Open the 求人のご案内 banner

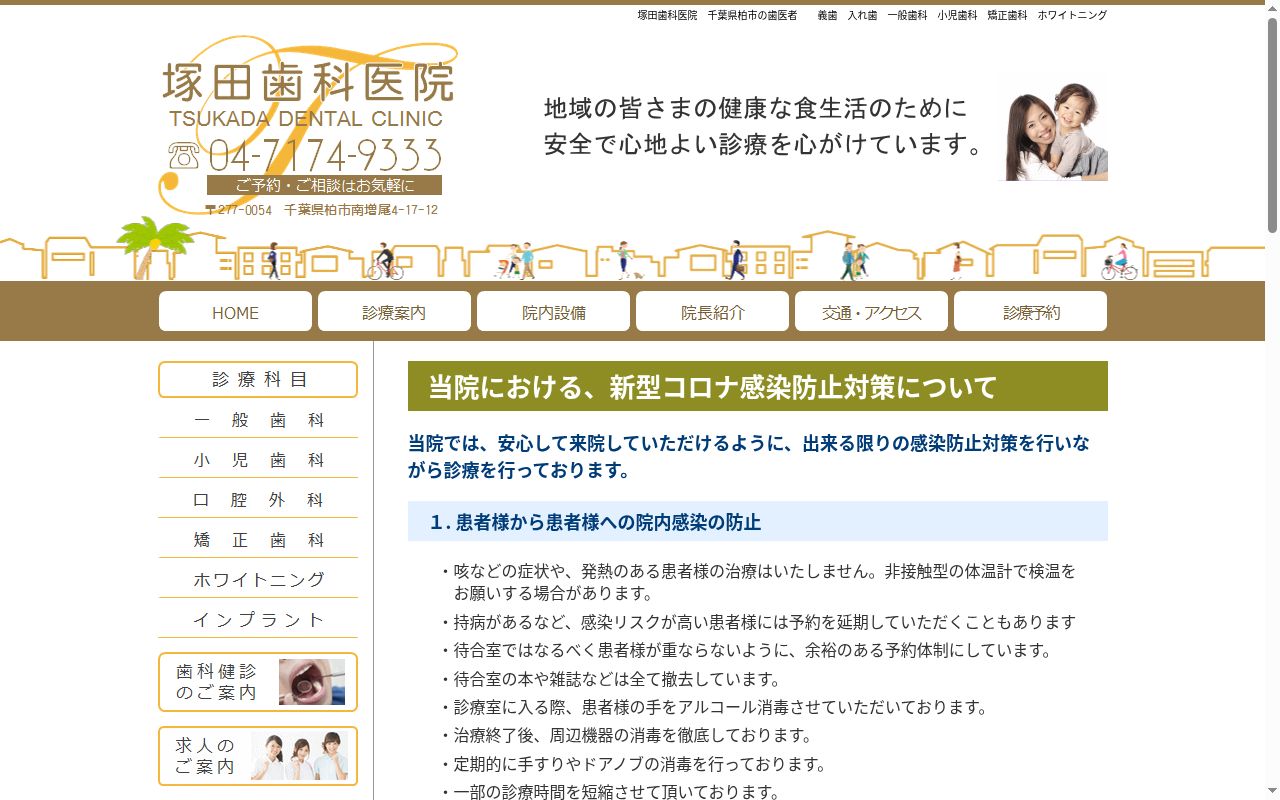(x=258, y=756)
